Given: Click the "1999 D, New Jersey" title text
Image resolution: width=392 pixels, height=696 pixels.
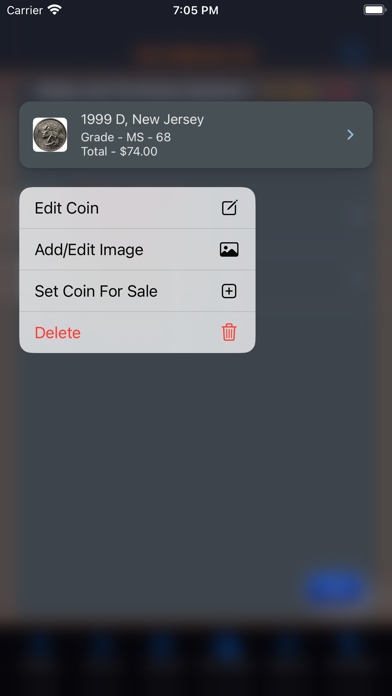Looking at the screenshot, I should point(142,119).
